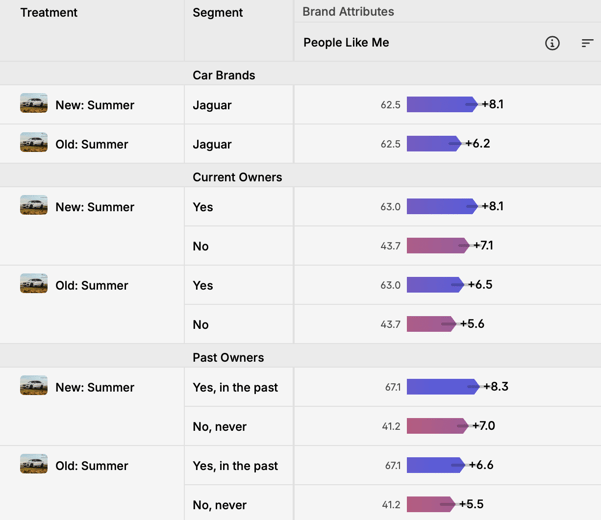Click the Brand Attributes header label
The image size is (601, 520).
(348, 11)
